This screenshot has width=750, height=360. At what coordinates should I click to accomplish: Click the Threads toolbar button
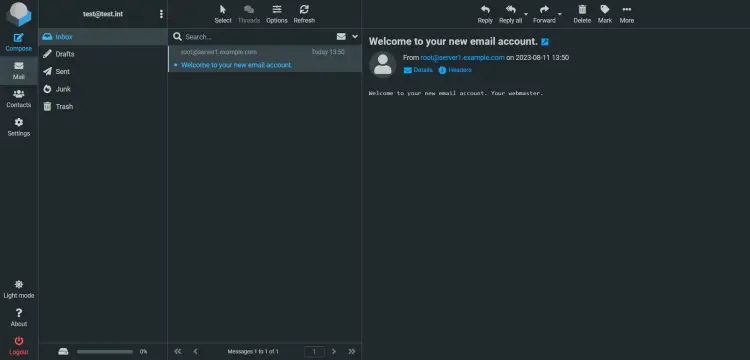coord(249,14)
